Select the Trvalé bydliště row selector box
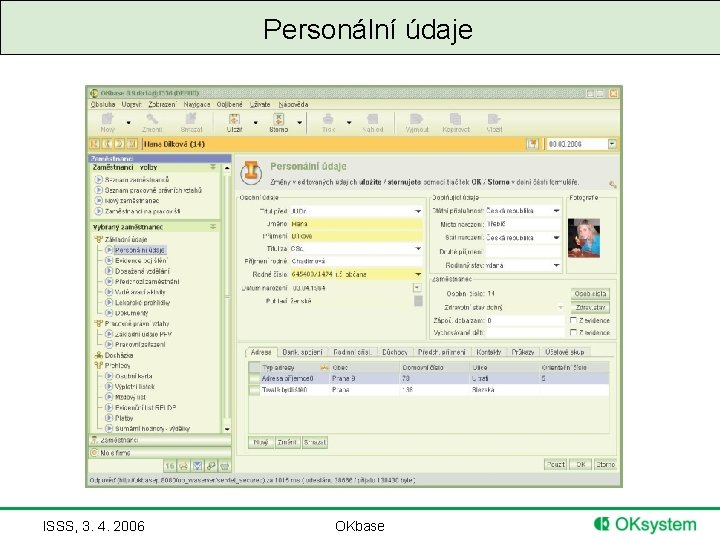Image resolution: width=720 pixels, height=540 pixels. tap(254, 390)
